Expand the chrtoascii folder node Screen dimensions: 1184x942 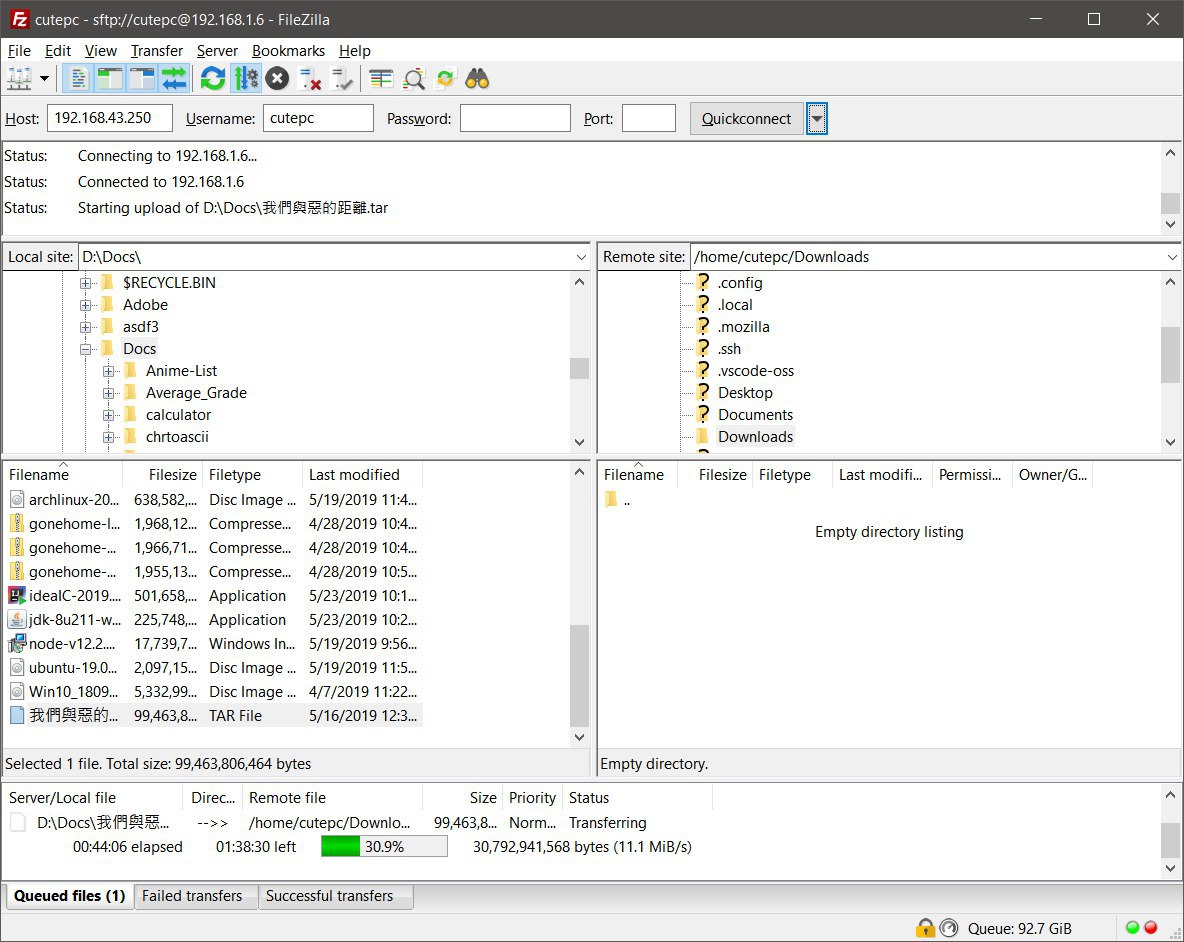108,437
